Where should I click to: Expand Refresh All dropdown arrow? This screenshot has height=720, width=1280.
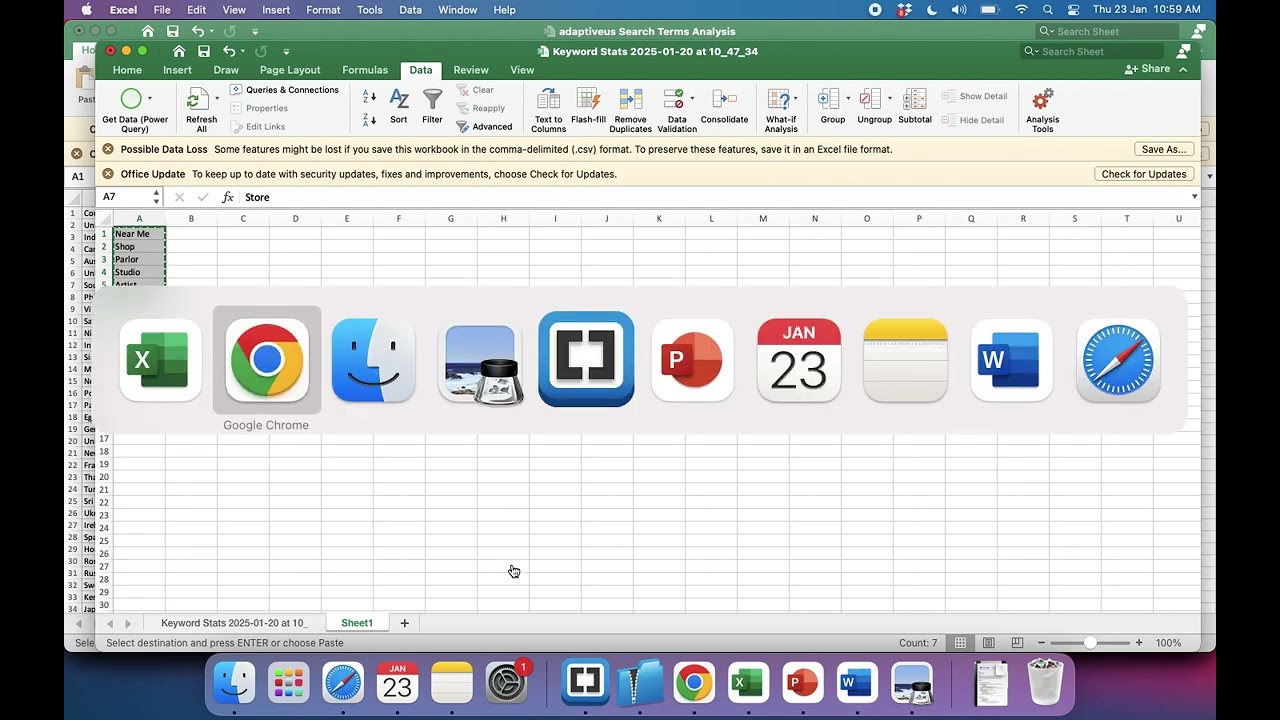[217, 98]
